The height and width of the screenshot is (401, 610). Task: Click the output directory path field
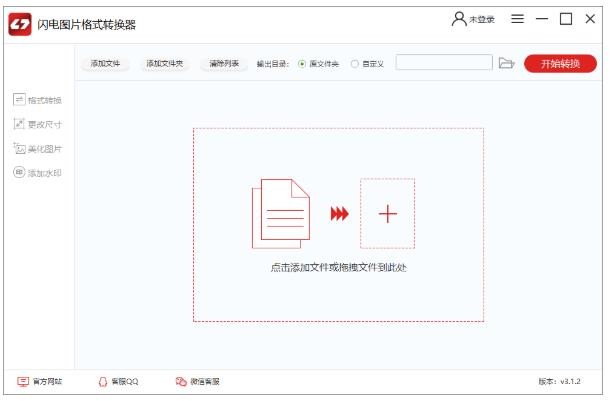444,63
